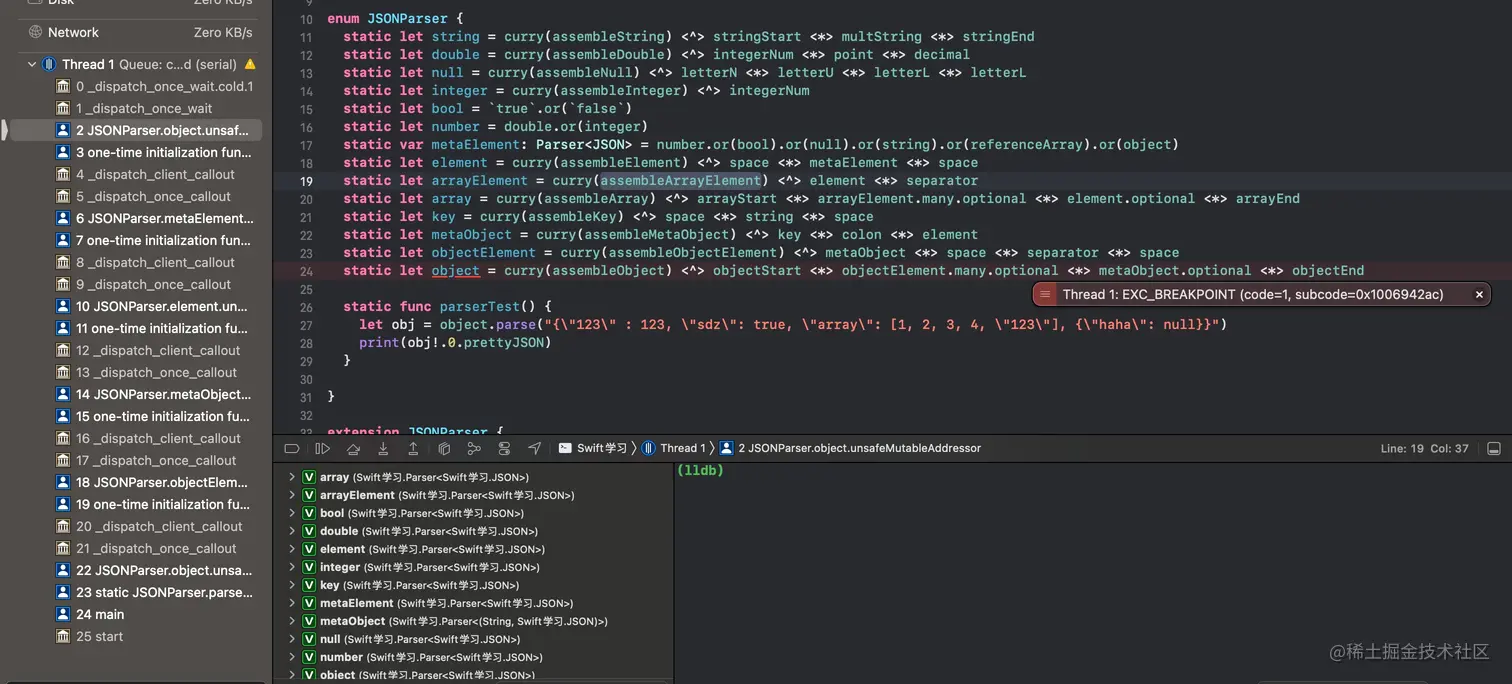This screenshot has height=684, width=1512.
Task: Click Continue program execution button
Action: point(322,449)
